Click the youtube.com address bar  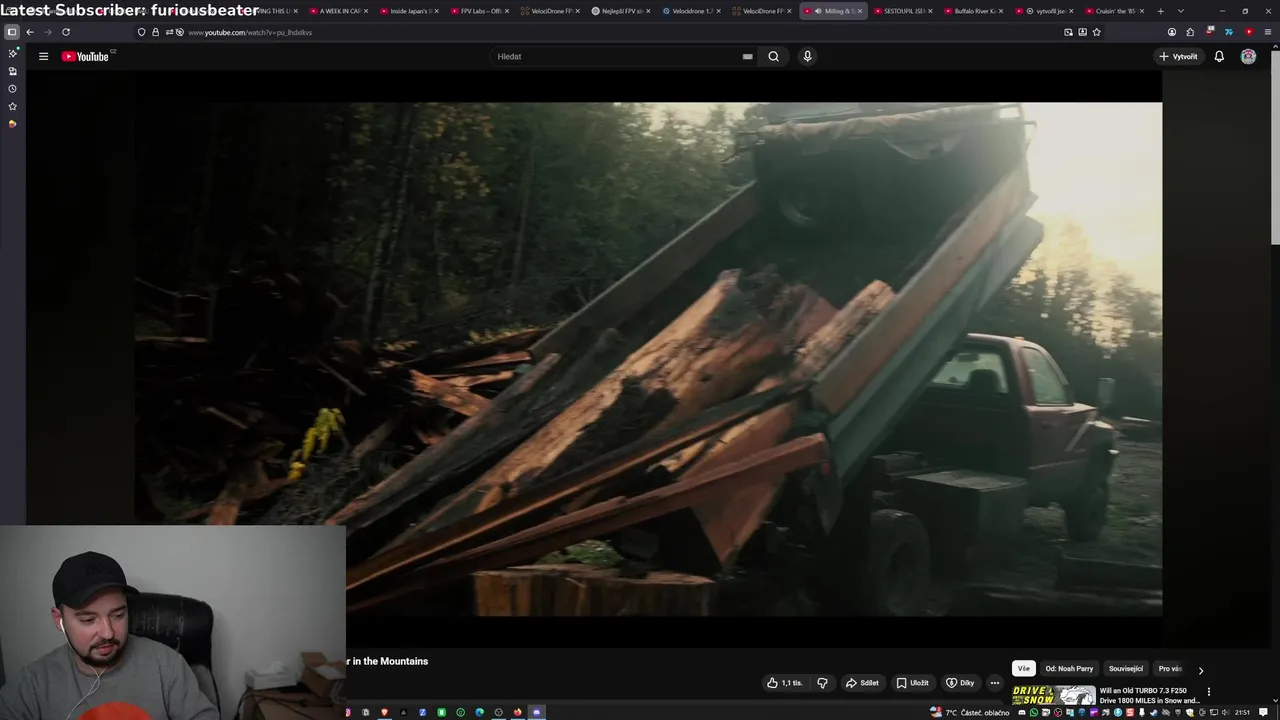tap(620, 32)
